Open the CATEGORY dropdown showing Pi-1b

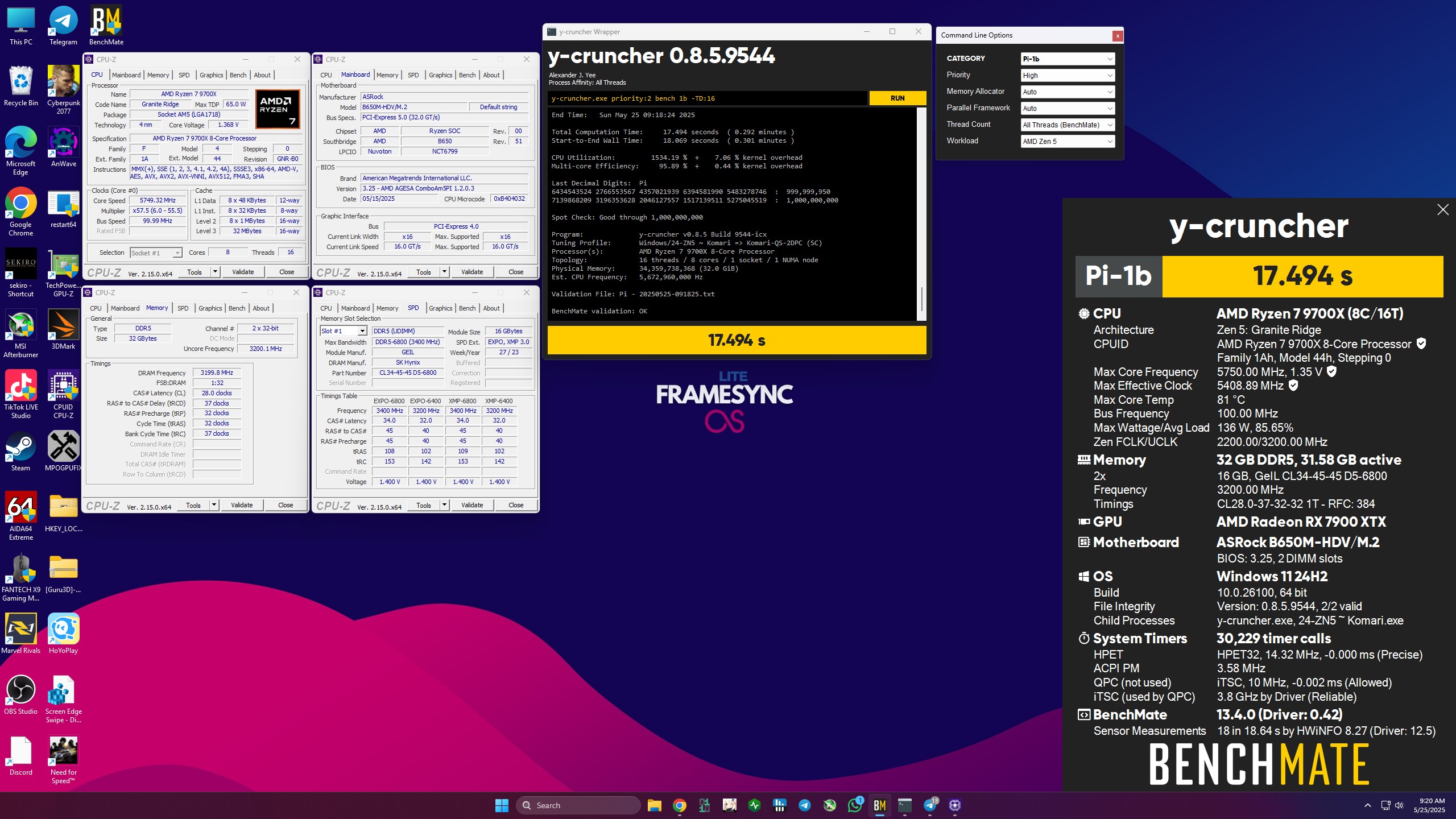pyautogui.click(x=1068, y=59)
